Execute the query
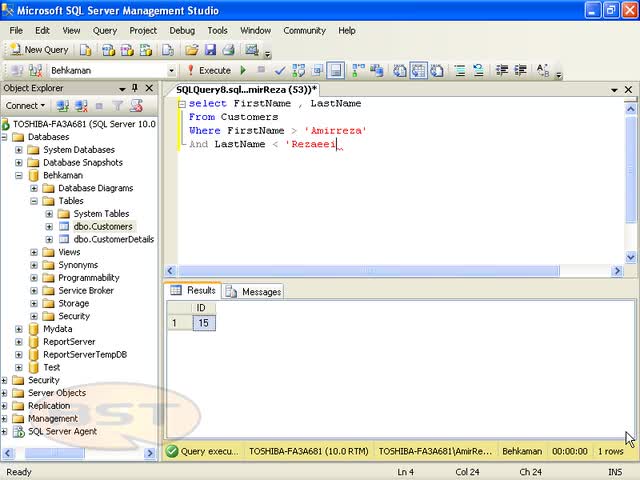 point(209,71)
